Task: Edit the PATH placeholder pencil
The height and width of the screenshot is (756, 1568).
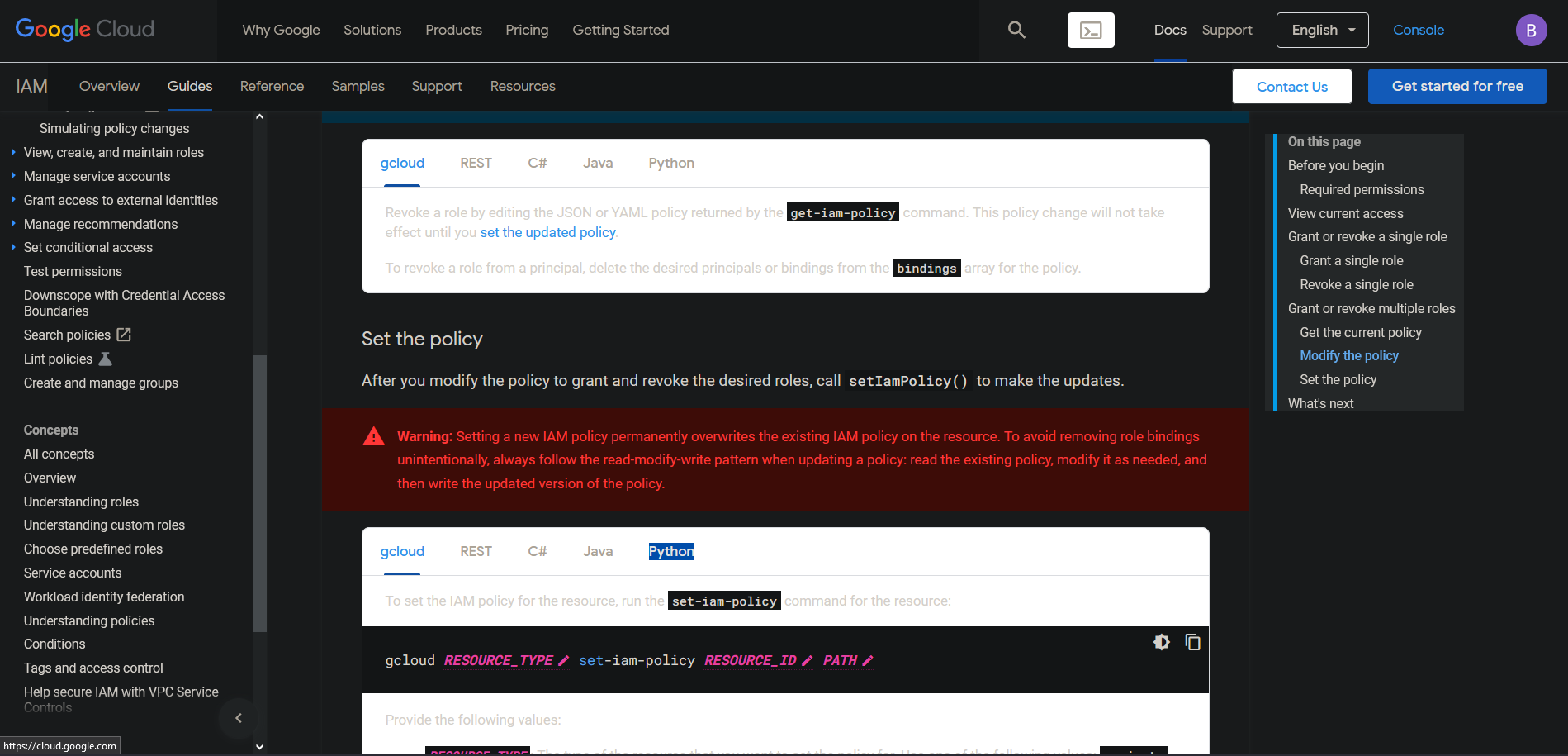Action: (x=868, y=660)
